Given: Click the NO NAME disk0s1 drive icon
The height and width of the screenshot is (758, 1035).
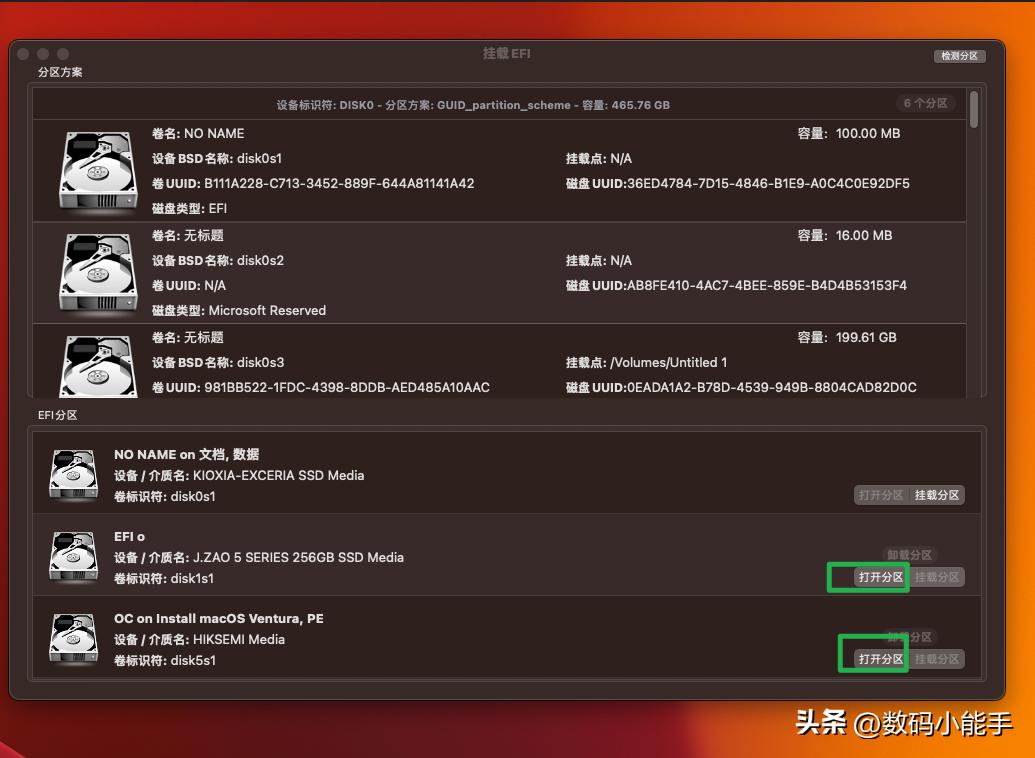Looking at the screenshot, I should pos(97,170).
